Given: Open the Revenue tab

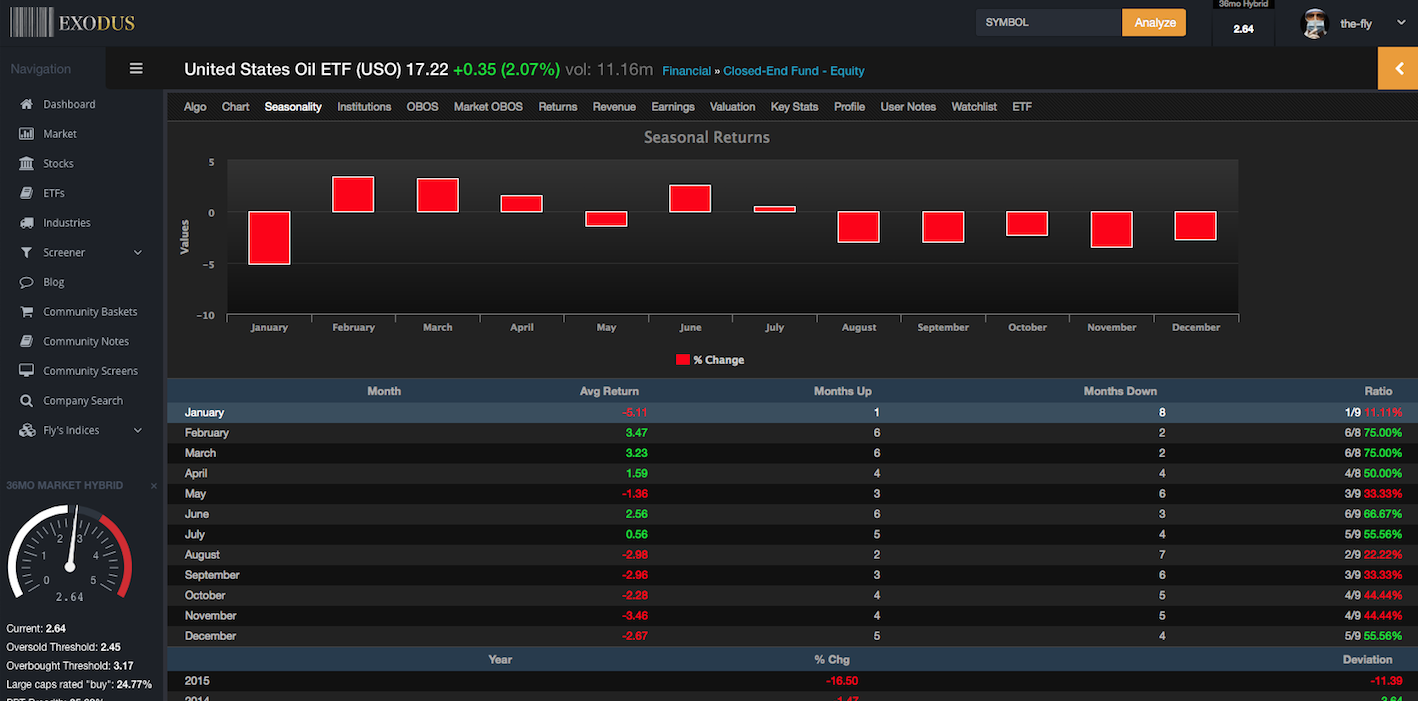Looking at the screenshot, I should point(614,107).
